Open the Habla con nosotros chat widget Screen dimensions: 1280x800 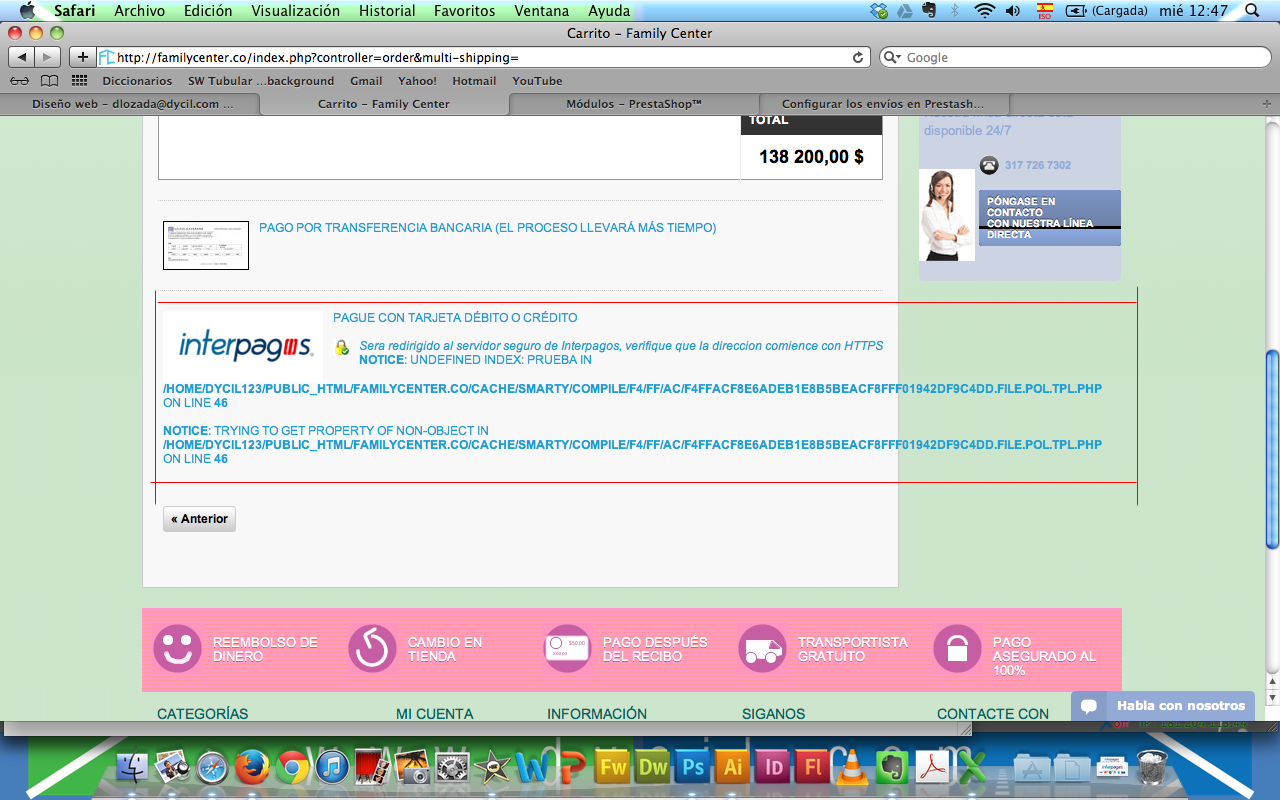point(1163,706)
